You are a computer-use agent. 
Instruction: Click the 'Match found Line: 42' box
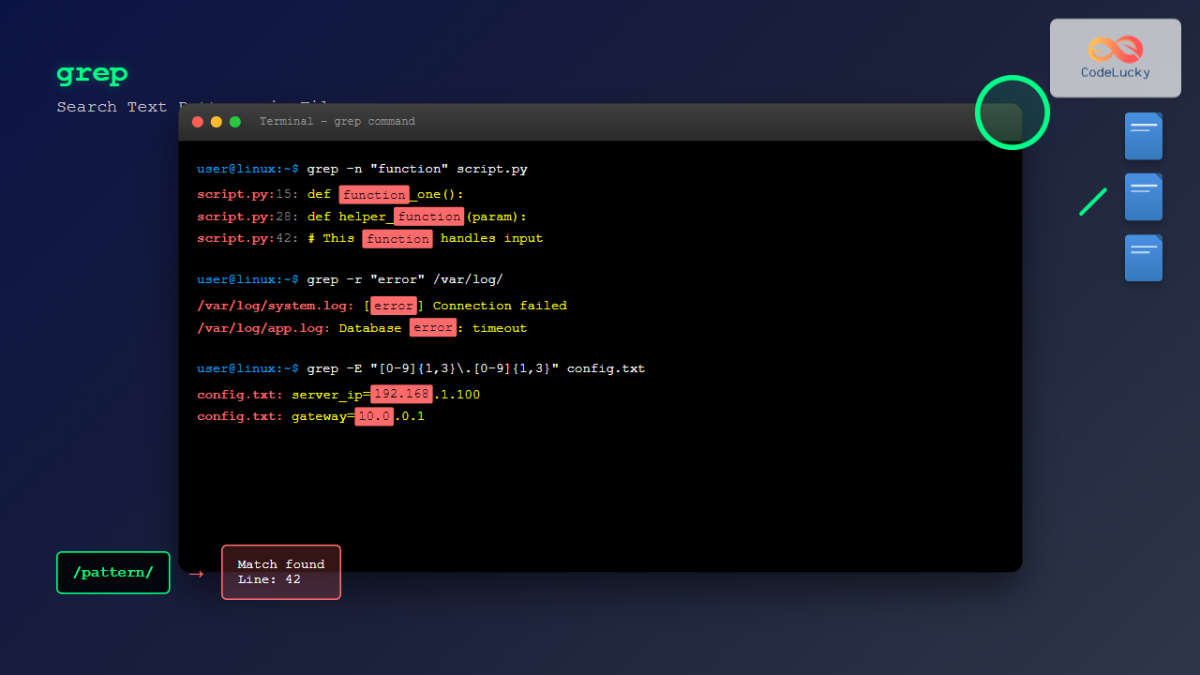[x=280, y=572]
